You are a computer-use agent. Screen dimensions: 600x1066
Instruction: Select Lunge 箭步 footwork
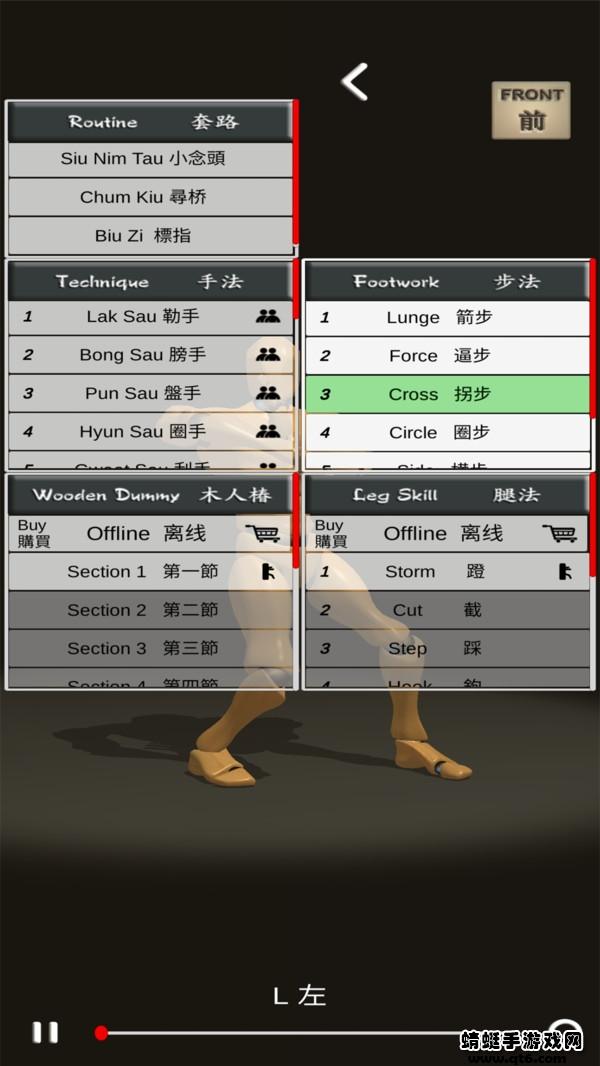[x=447, y=317]
